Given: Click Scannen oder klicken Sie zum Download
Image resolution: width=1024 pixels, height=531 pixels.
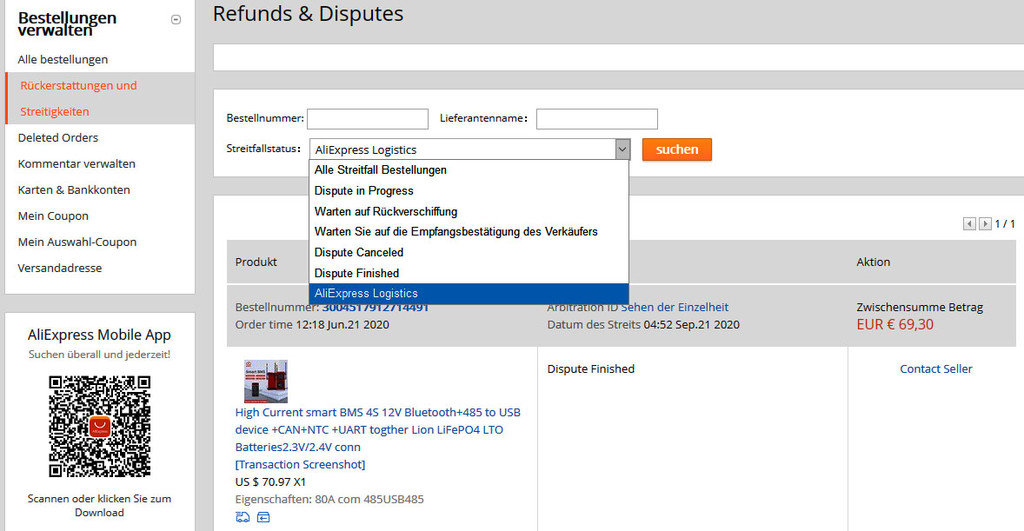Looking at the screenshot, I should pyautogui.click(x=99, y=506).
